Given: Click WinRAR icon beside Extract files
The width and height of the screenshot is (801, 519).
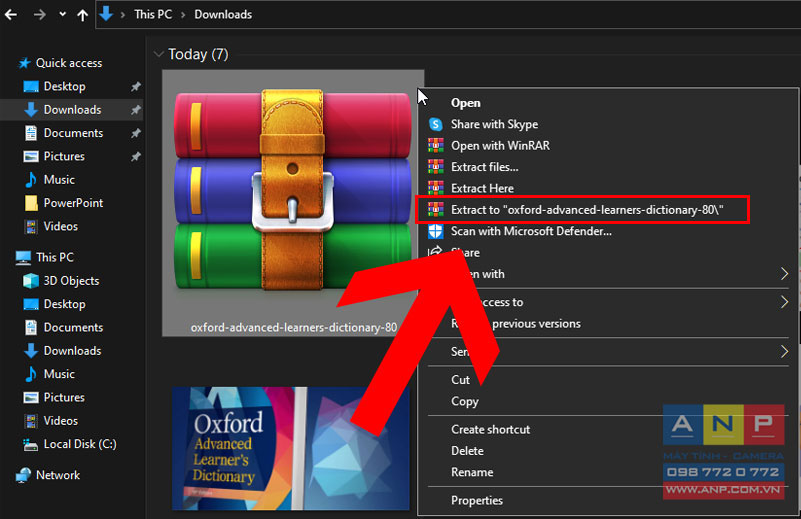Looking at the screenshot, I should 435,167.
